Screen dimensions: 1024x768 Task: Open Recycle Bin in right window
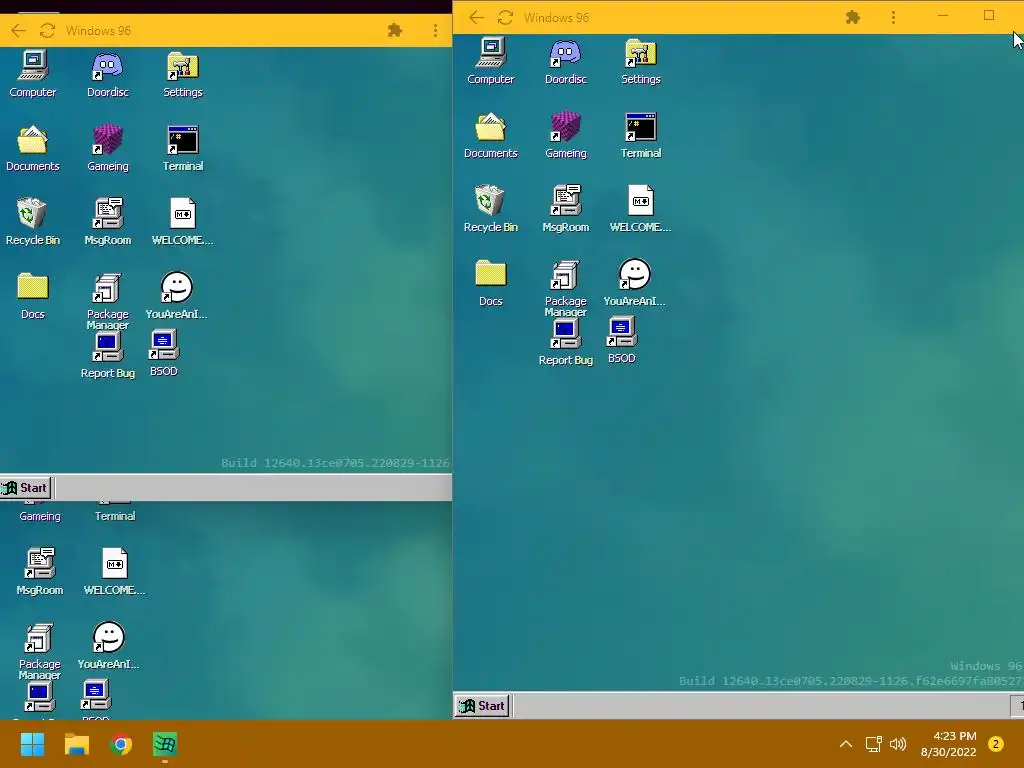[490, 208]
